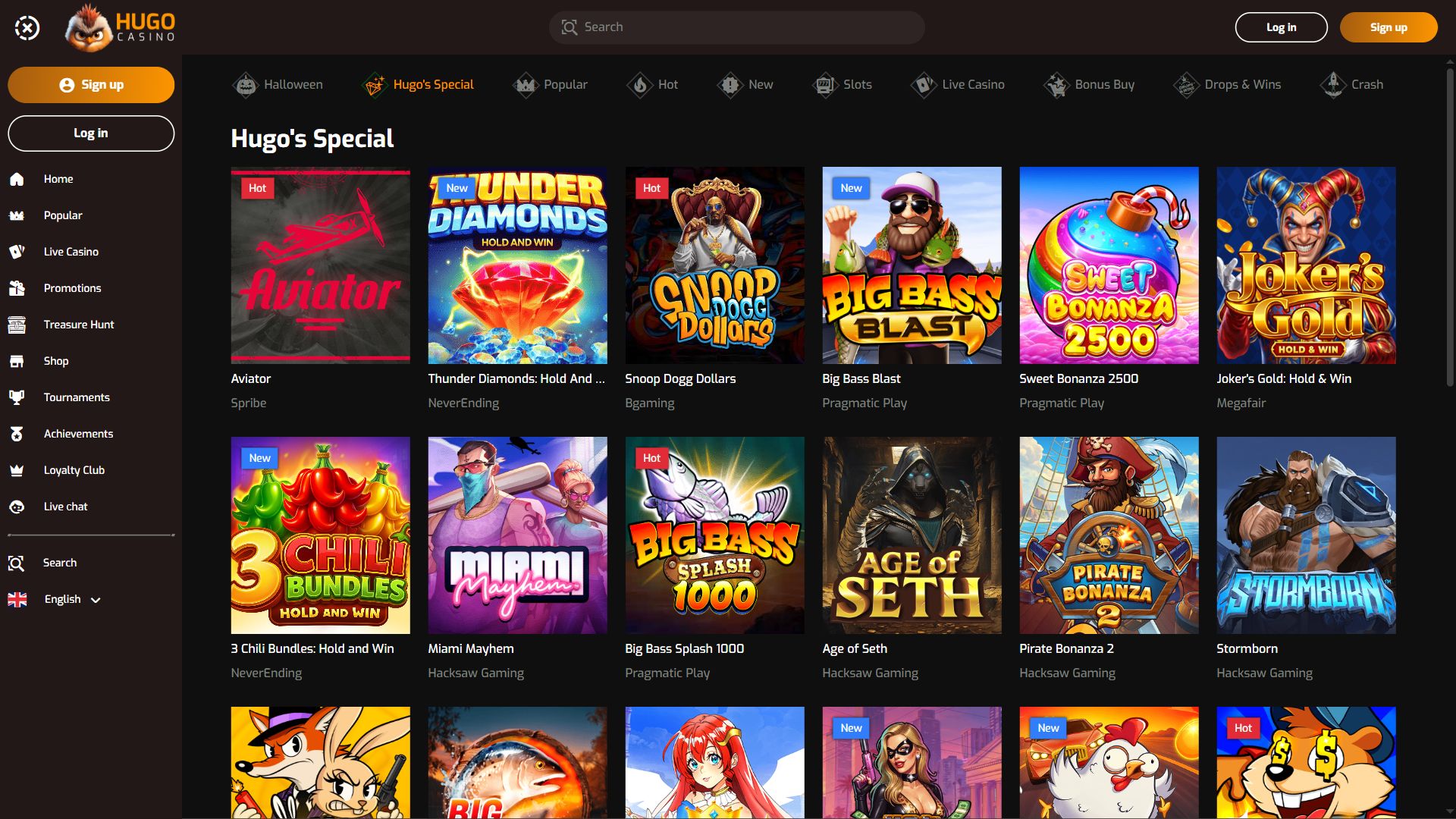Open Shop via sidebar store icon
The width and height of the screenshot is (1456, 819).
pyautogui.click(x=17, y=361)
